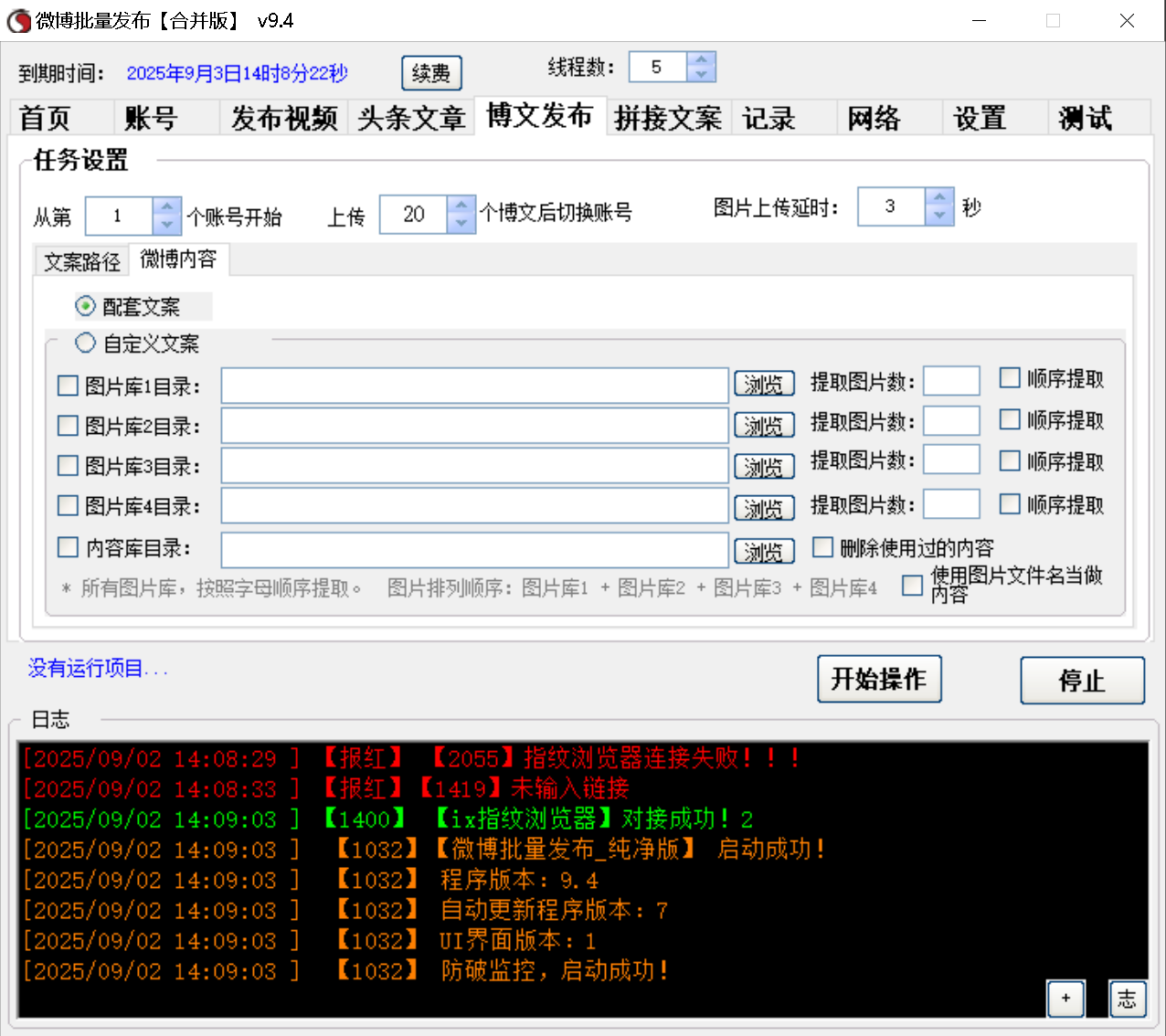This screenshot has height=1036, width=1166.
Task: Click the 提取图片数 input for 图片库1
Action: tap(951, 380)
